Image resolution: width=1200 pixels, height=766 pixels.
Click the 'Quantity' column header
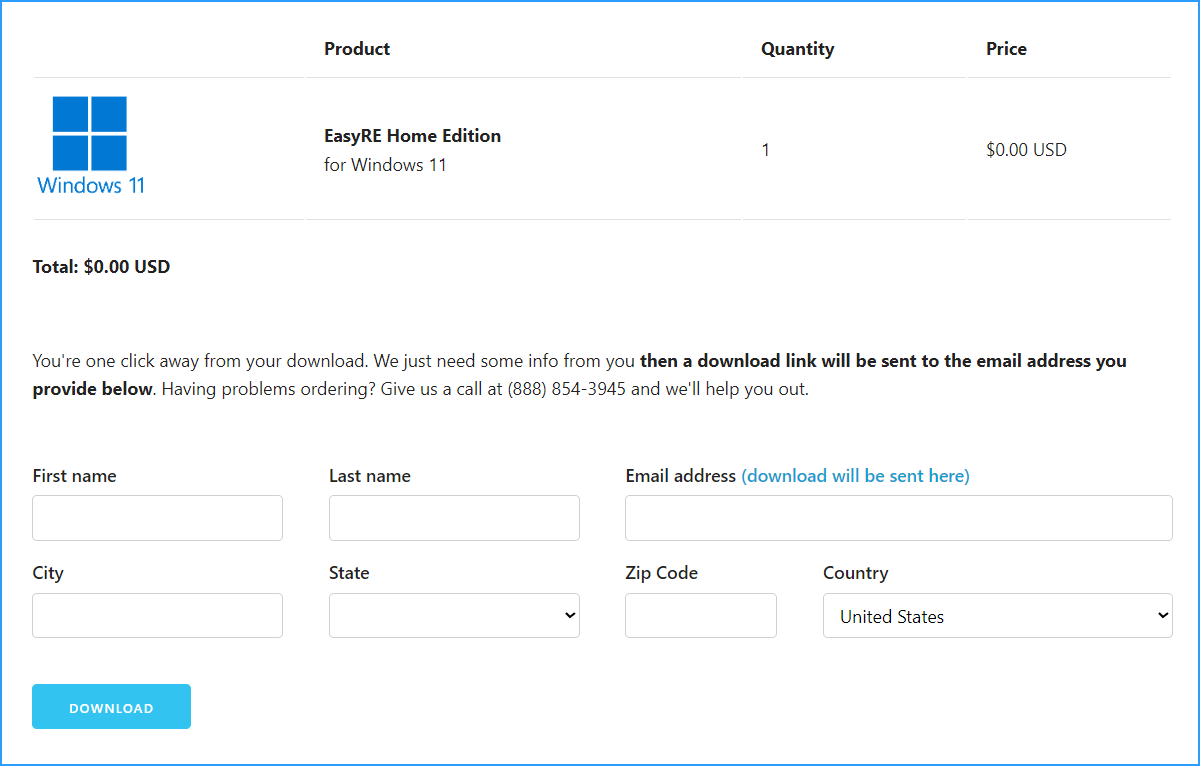point(797,48)
